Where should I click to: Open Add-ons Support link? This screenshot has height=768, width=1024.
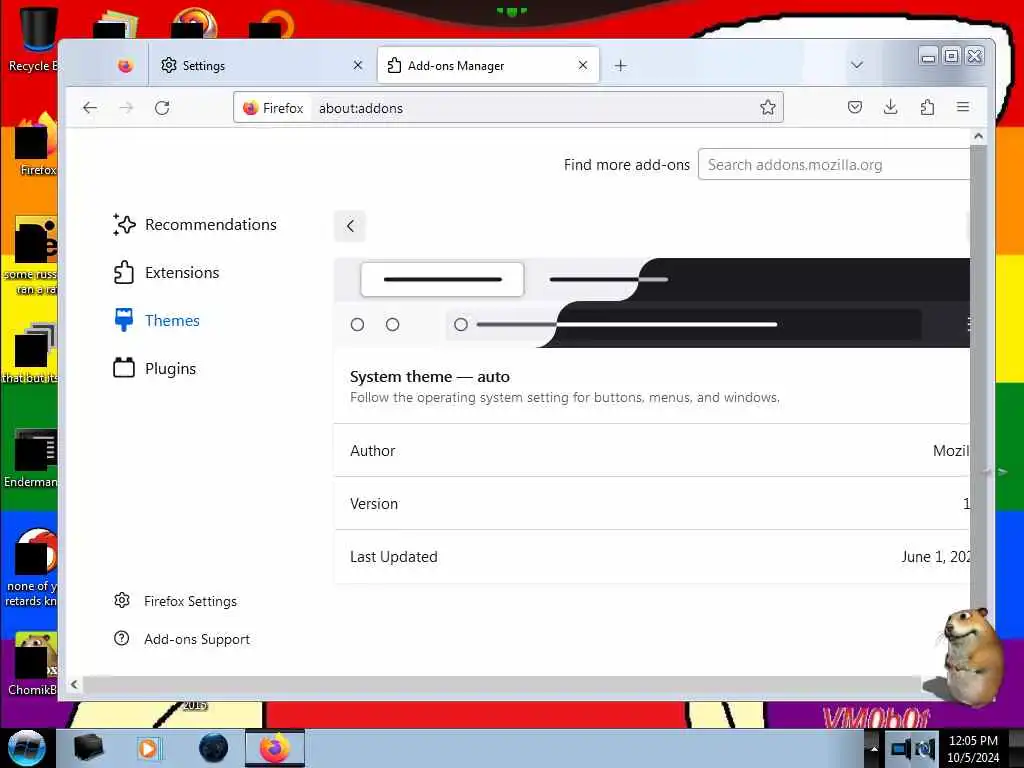click(182, 639)
